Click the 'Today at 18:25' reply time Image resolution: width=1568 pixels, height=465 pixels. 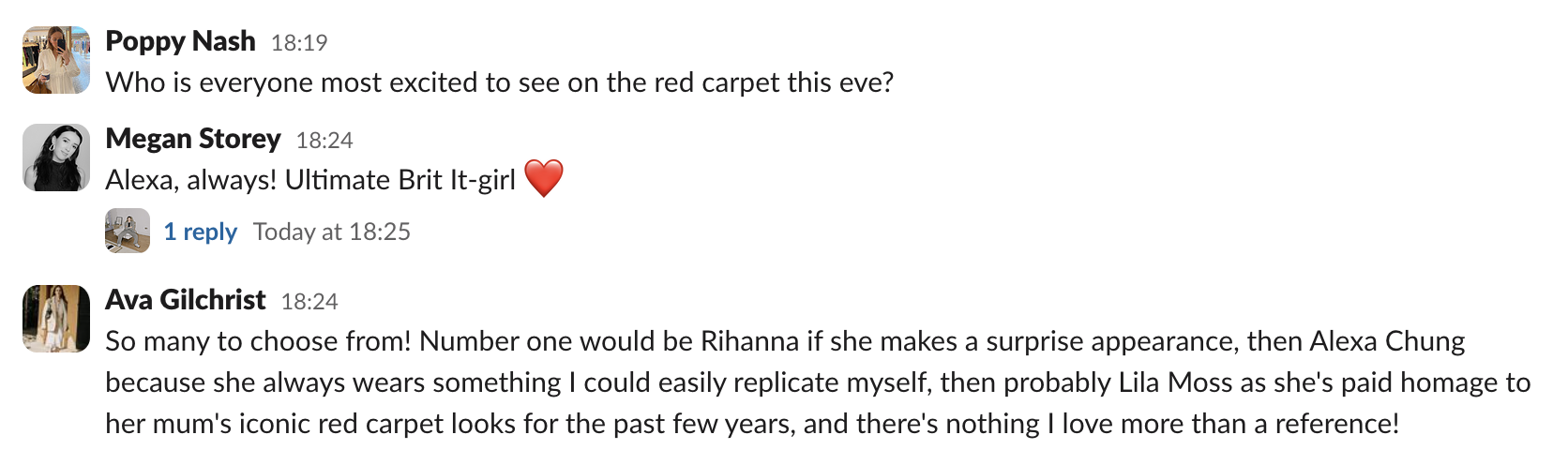[331, 232]
